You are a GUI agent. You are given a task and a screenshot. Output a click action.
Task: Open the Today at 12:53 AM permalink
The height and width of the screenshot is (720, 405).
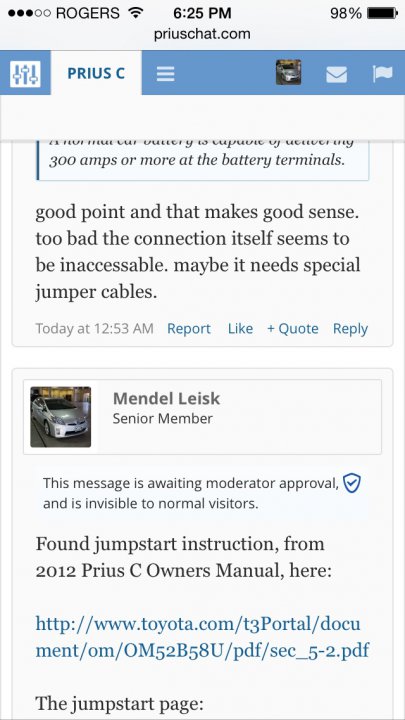(94, 329)
